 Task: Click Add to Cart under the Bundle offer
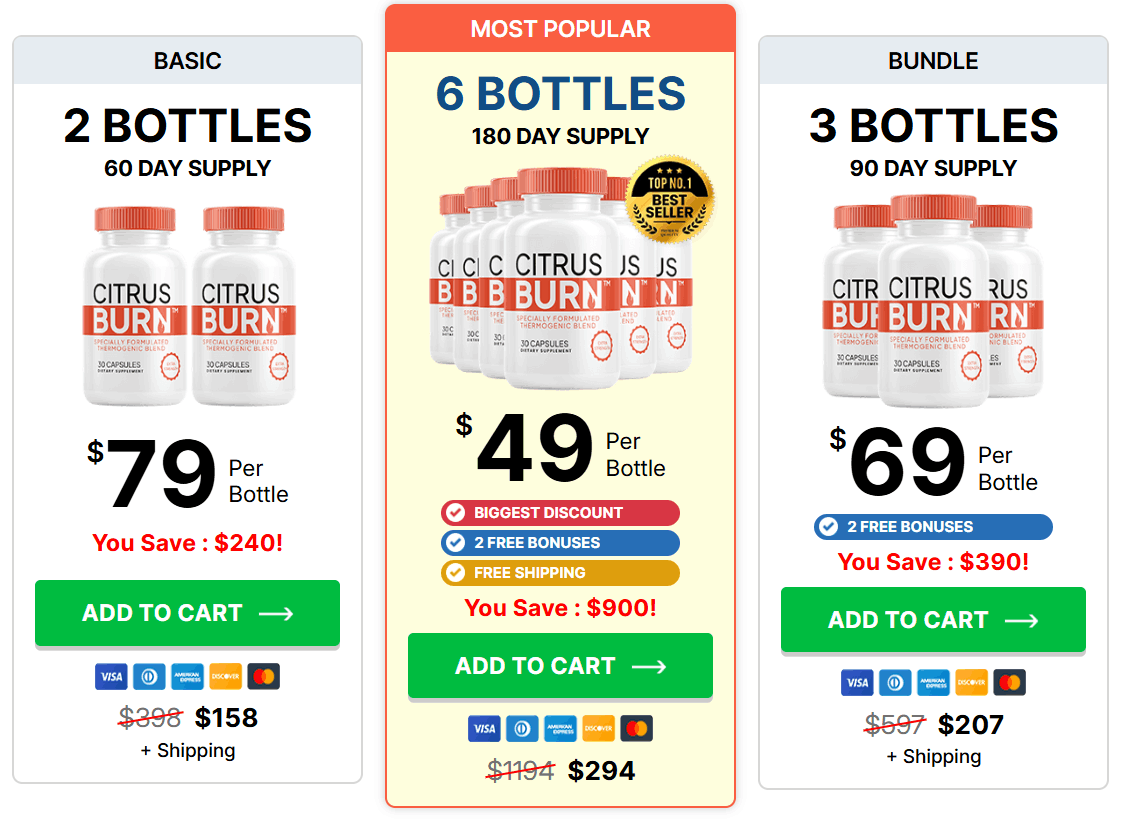(932, 620)
